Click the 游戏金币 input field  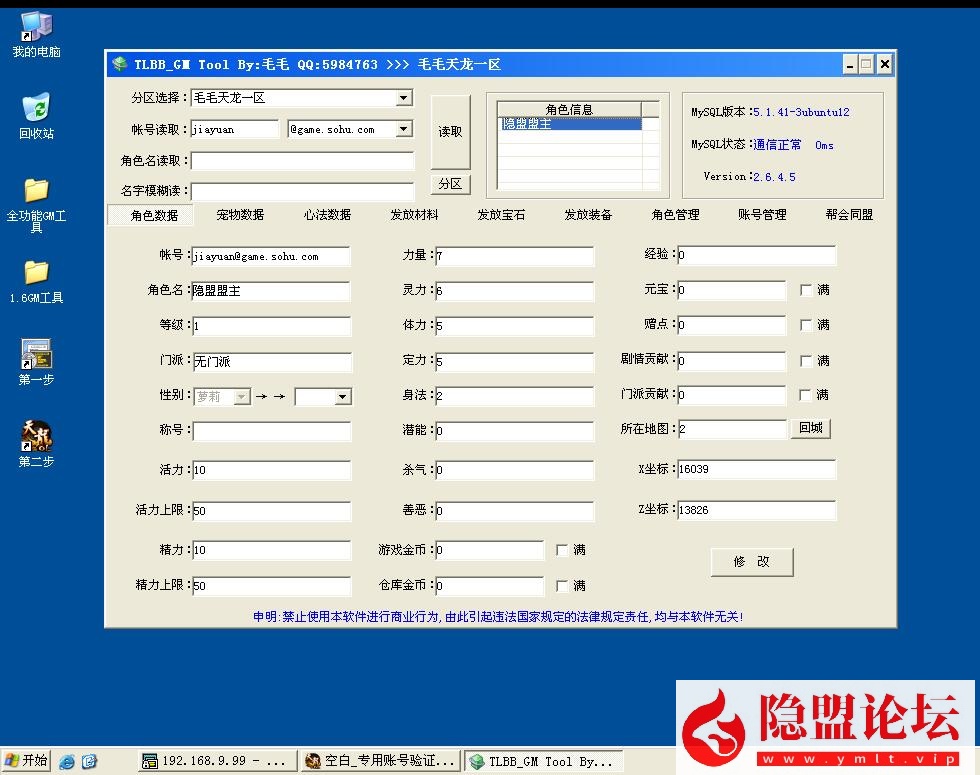point(490,550)
